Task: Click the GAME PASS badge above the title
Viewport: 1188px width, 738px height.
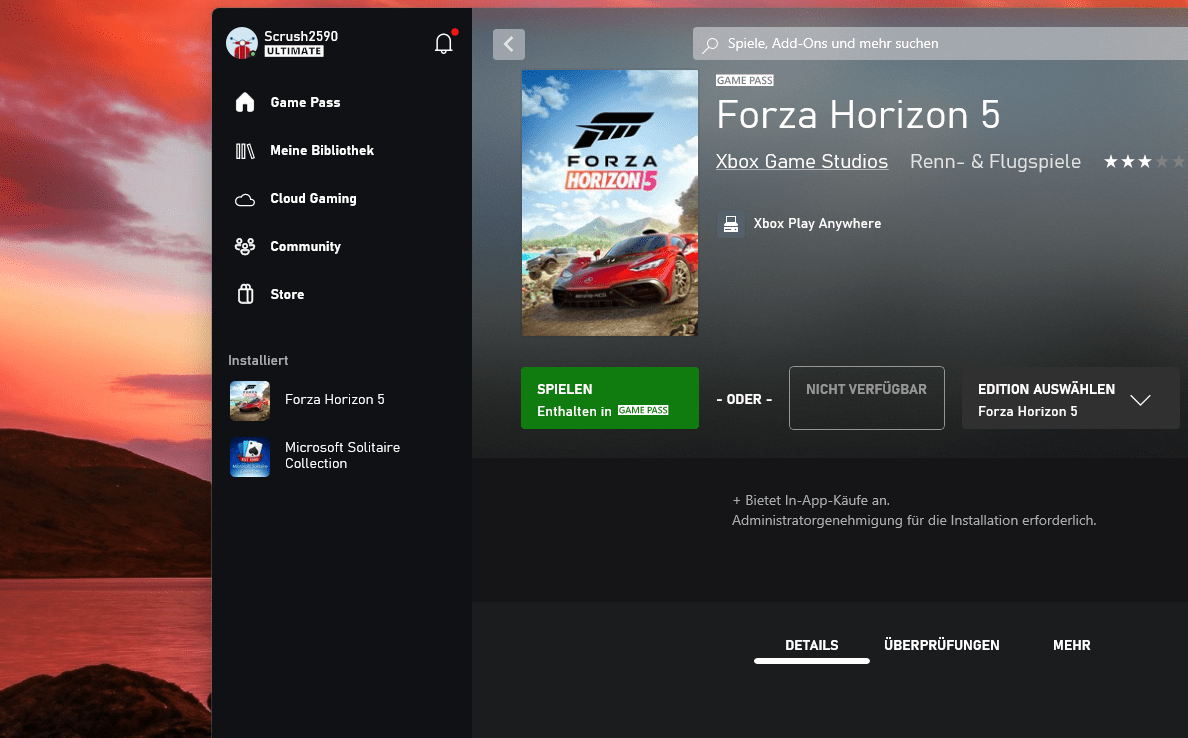Action: (x=745, y=80)
